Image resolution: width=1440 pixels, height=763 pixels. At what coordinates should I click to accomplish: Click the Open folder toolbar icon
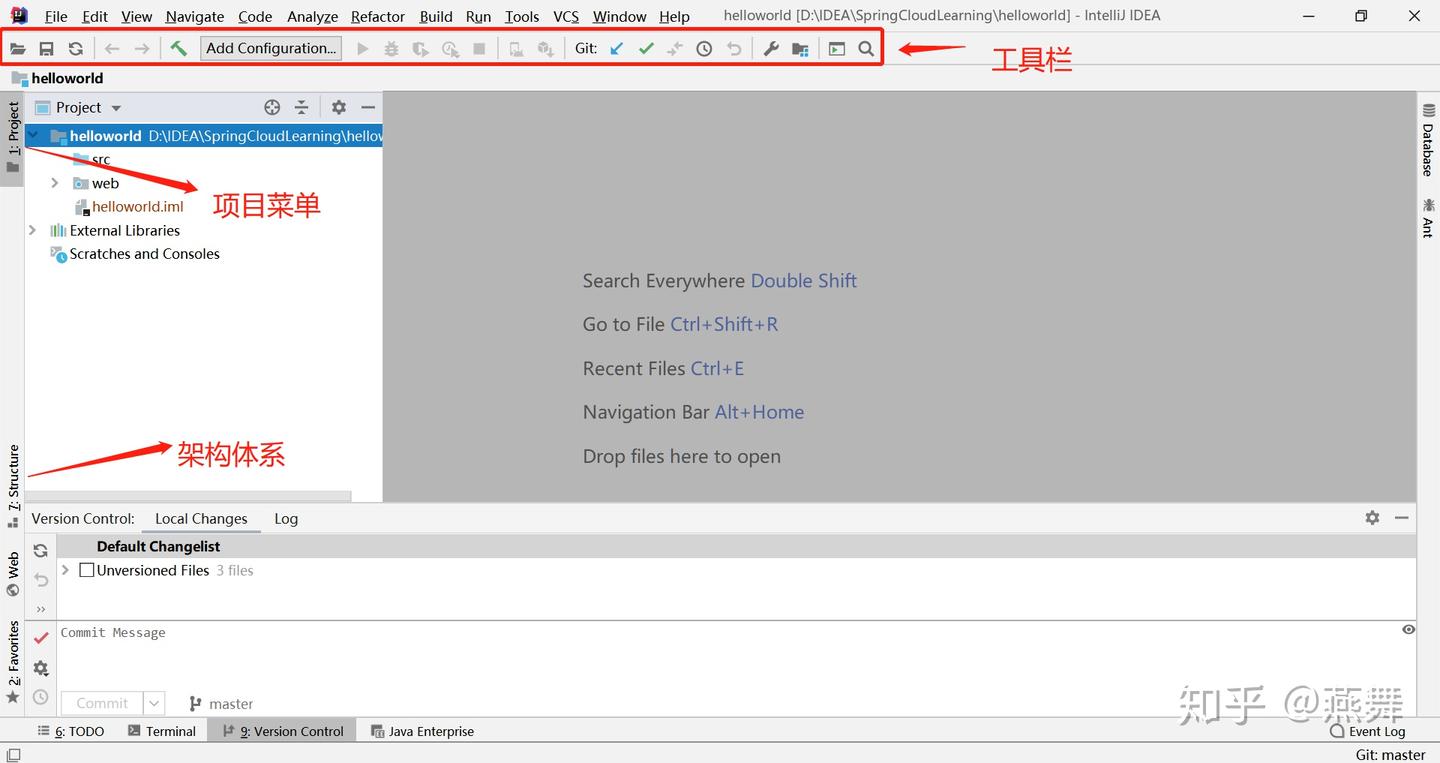18,48
